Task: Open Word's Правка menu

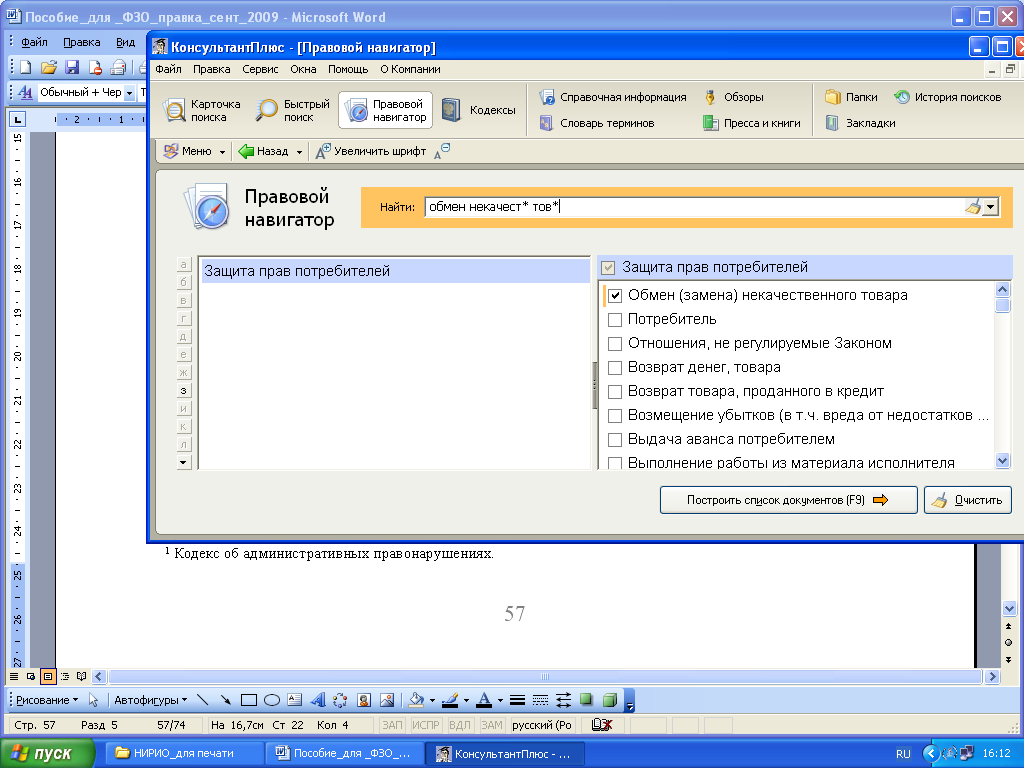Action: tap(82, 42)
